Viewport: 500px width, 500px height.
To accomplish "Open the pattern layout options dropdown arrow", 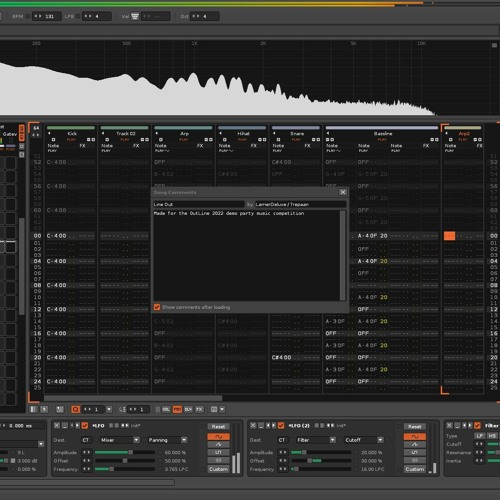I will click(x=222, y=409).
